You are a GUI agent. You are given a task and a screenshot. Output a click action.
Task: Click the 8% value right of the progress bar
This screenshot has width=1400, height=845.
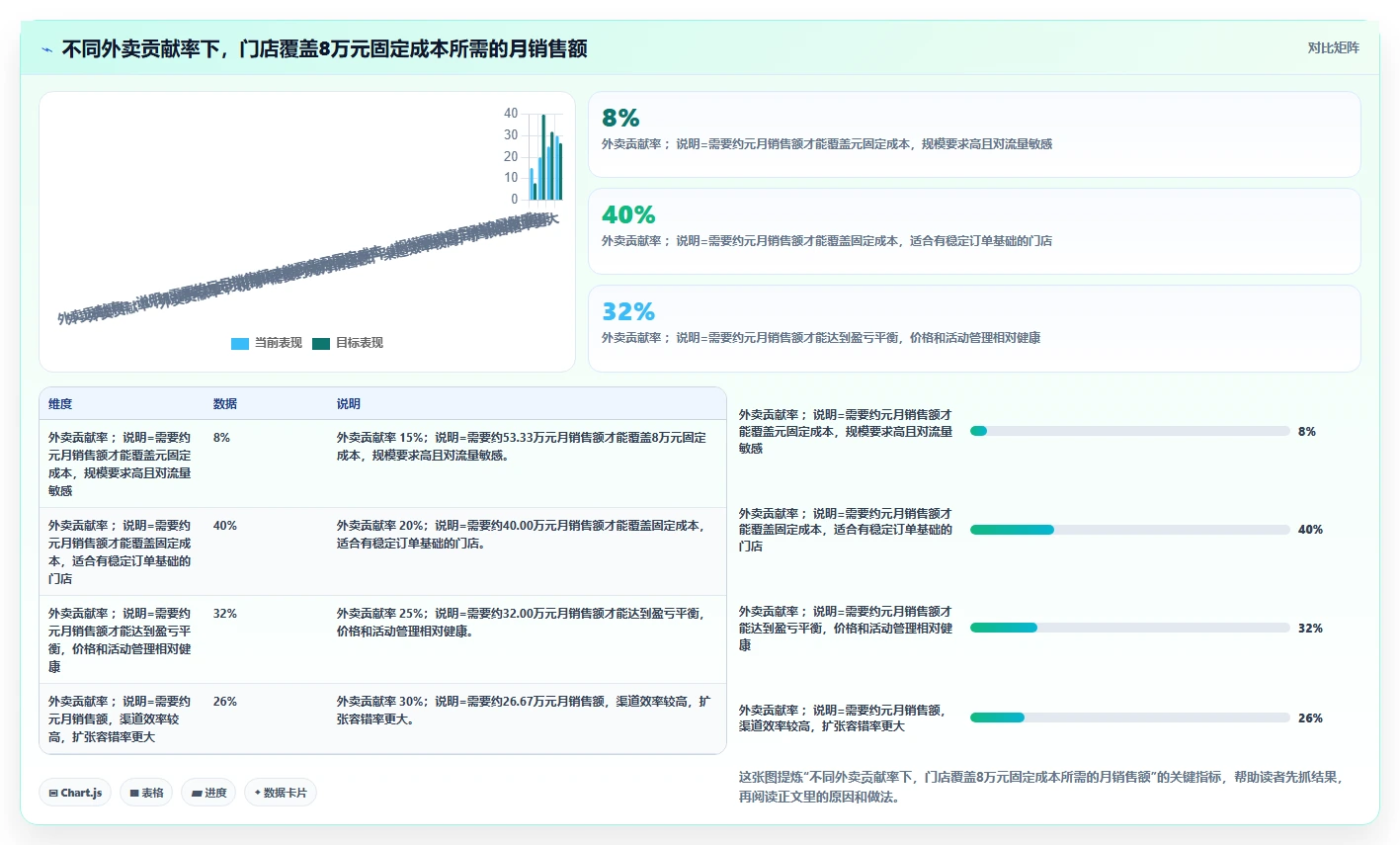click(x=1307, y=432)
